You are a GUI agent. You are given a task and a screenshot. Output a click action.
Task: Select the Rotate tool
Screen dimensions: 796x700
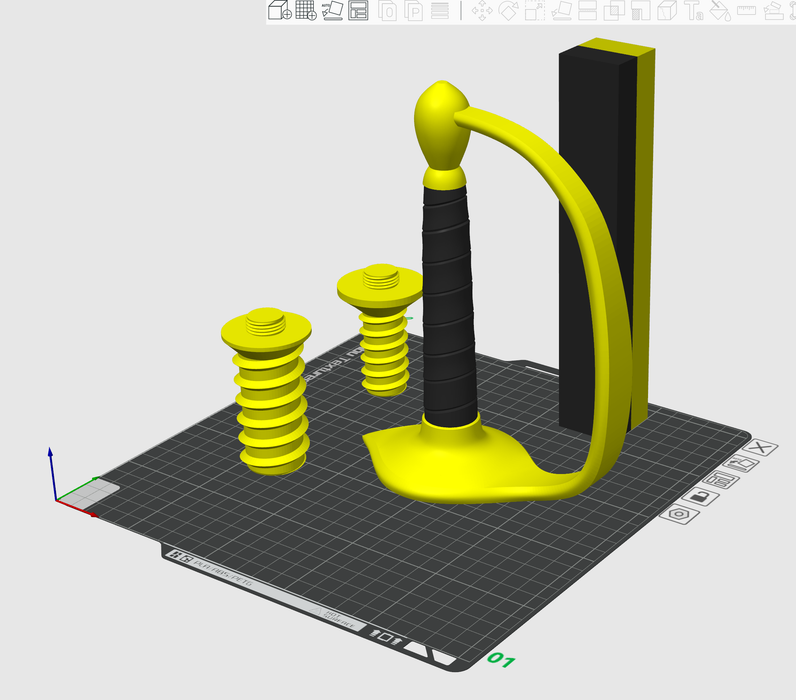pyautogui.click(x=508, y=11)
